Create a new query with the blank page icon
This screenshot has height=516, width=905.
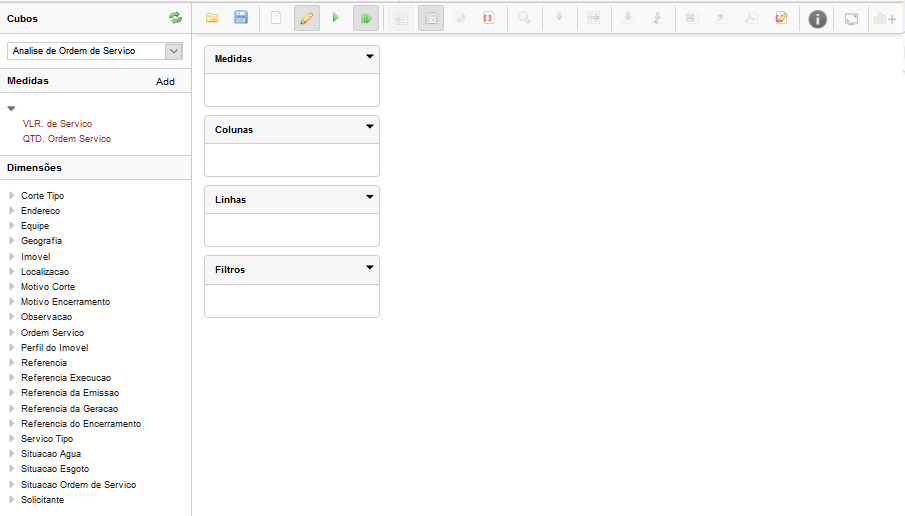[276, 18]
